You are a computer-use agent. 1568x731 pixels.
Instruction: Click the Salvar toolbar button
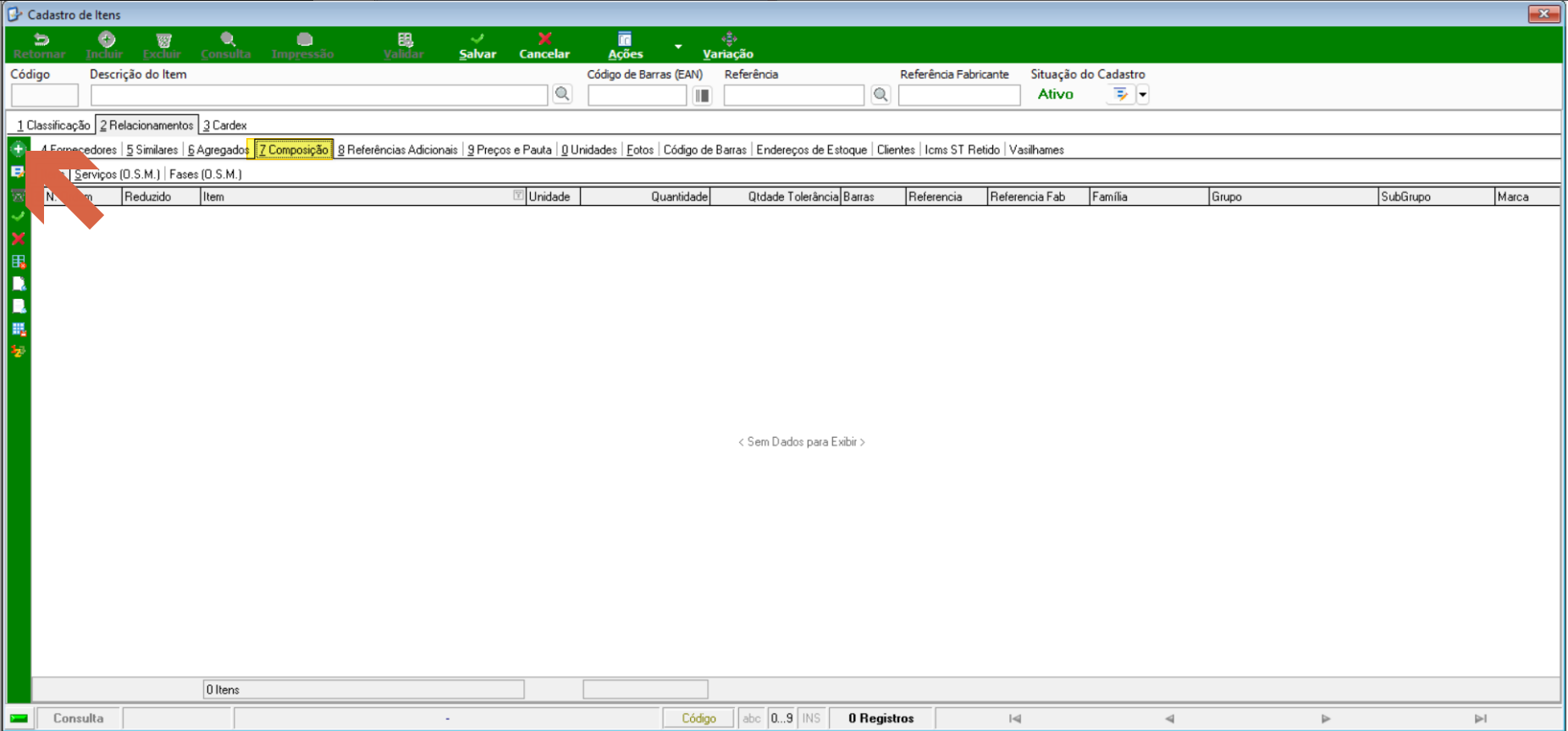click(x=478, y=46)
